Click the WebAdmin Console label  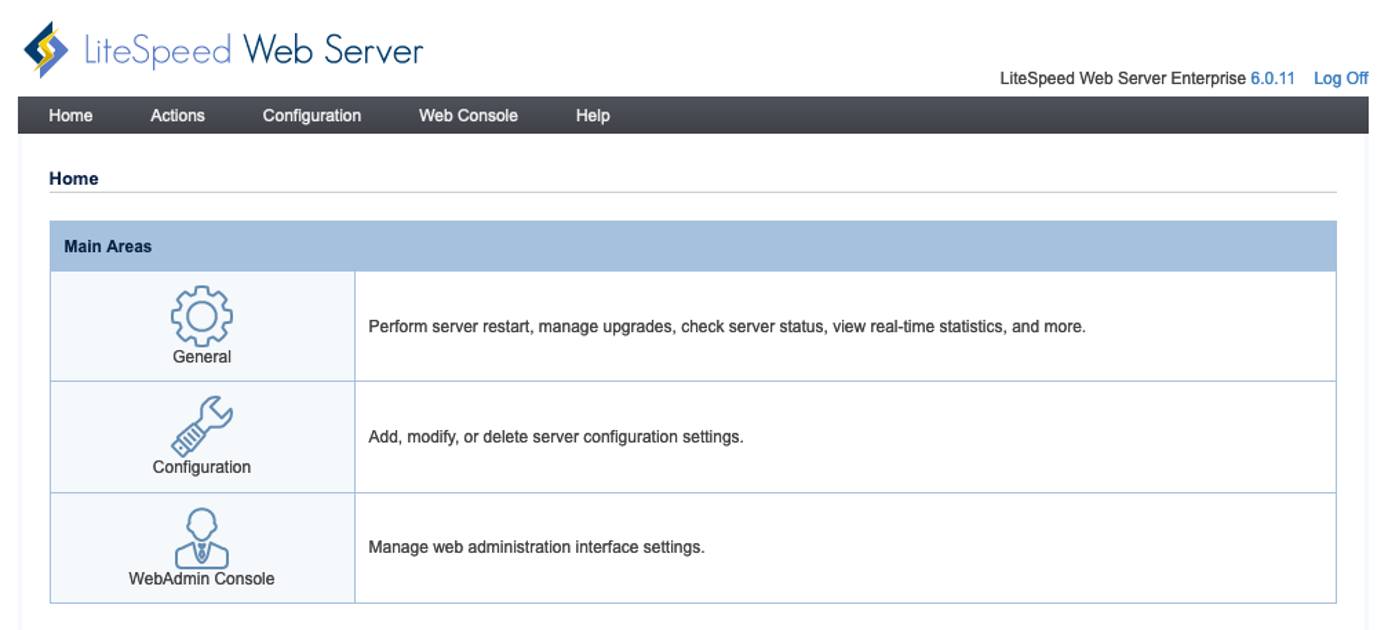click(203, 578)
